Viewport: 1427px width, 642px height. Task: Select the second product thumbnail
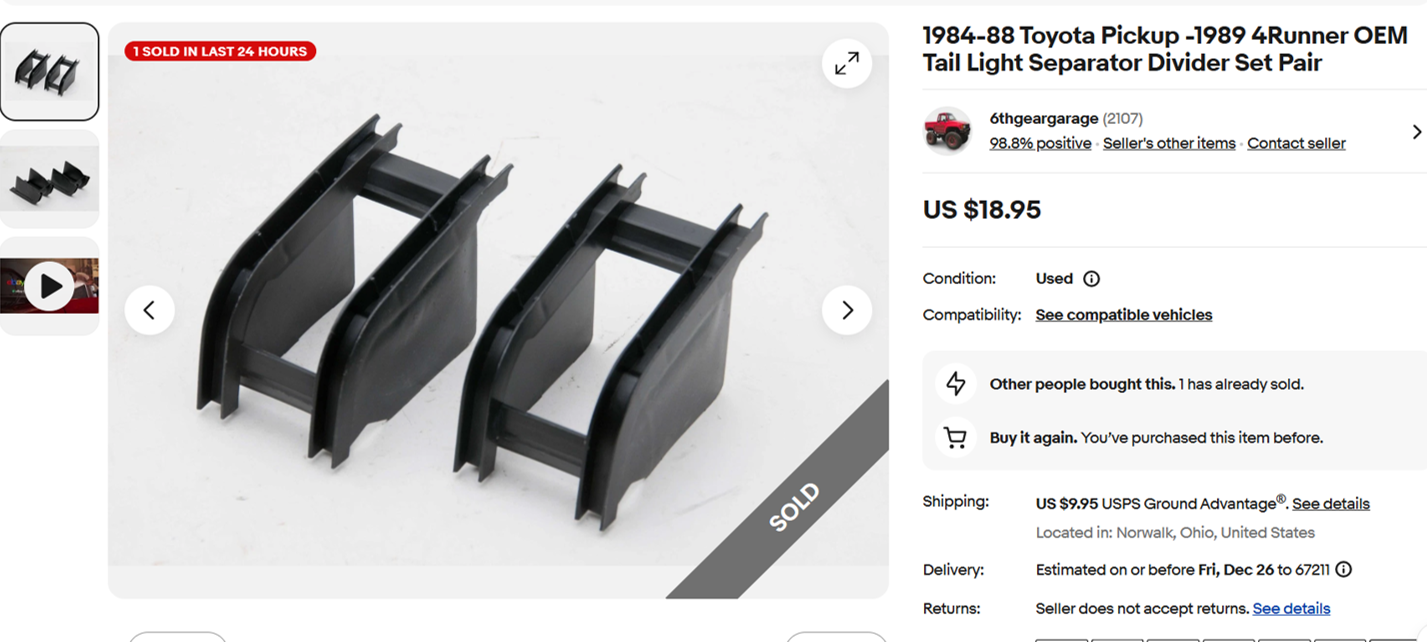click(x=49, y=179)
